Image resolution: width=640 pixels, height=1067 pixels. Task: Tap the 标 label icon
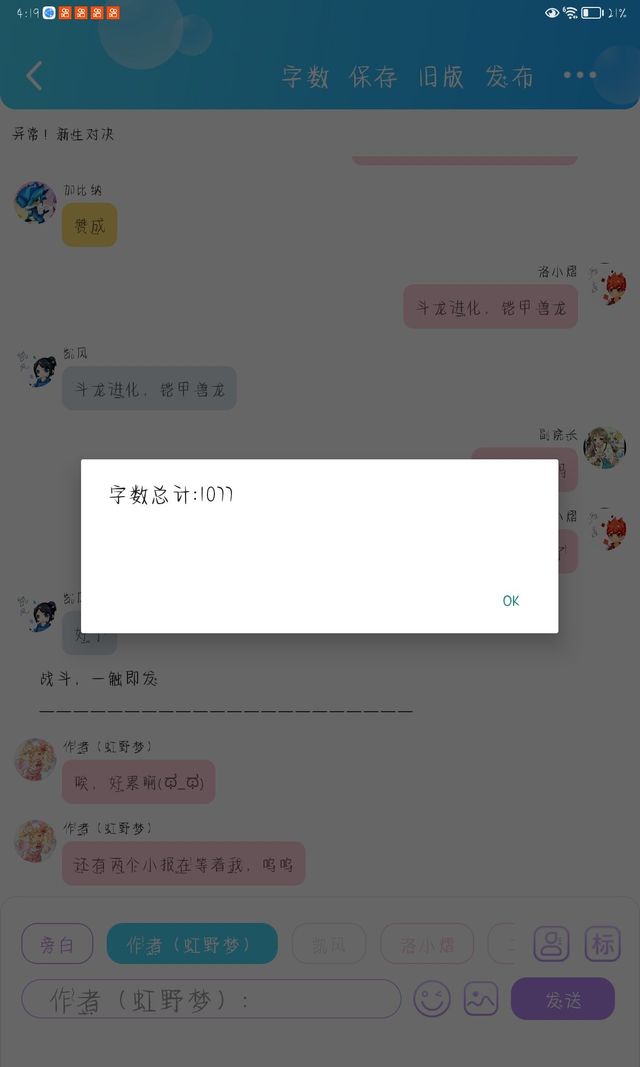point(603,943)
